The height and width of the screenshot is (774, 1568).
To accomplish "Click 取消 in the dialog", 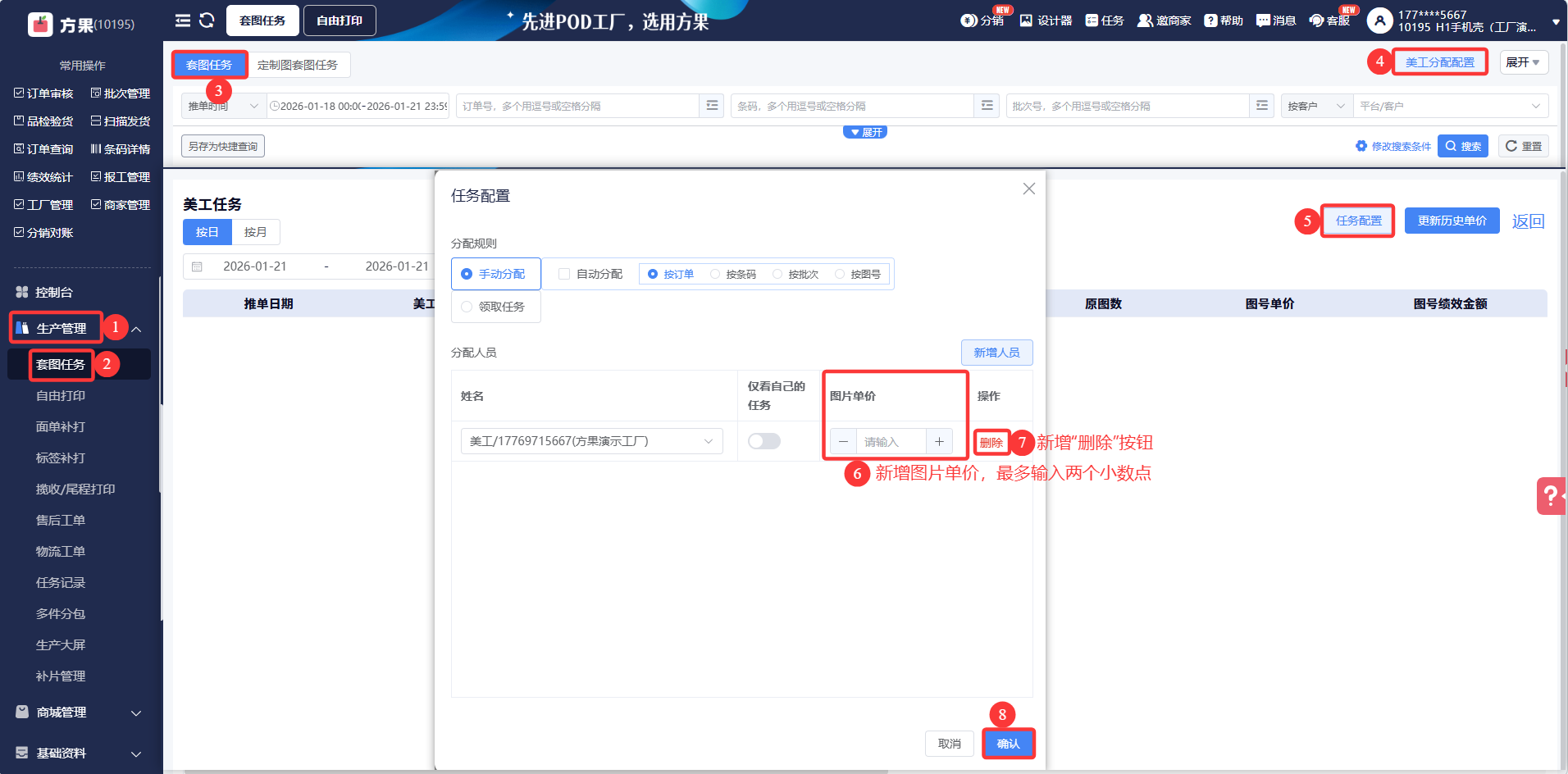I will click(949, 744).
